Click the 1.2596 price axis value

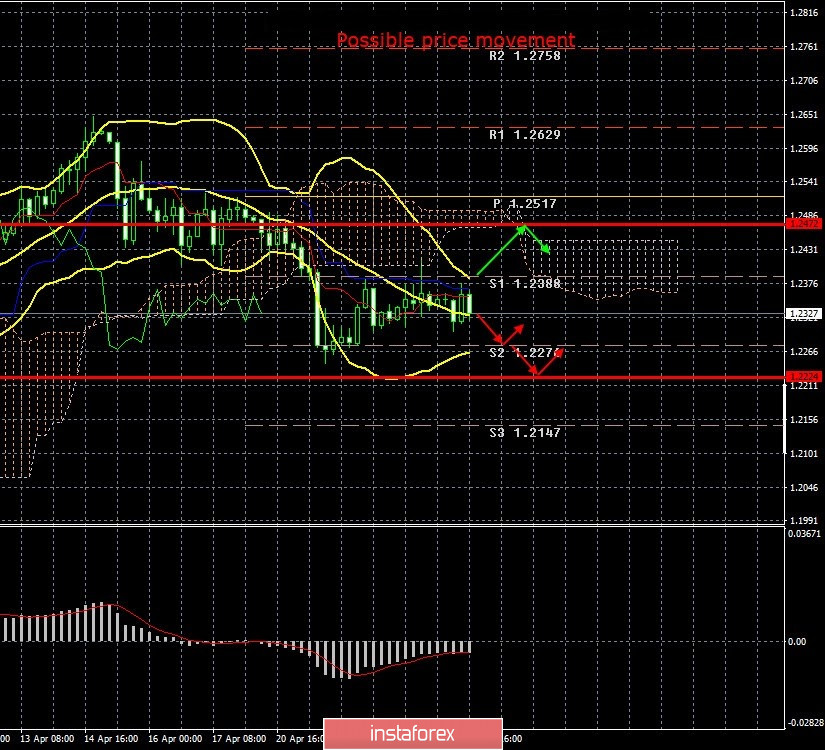coord(804,149)
